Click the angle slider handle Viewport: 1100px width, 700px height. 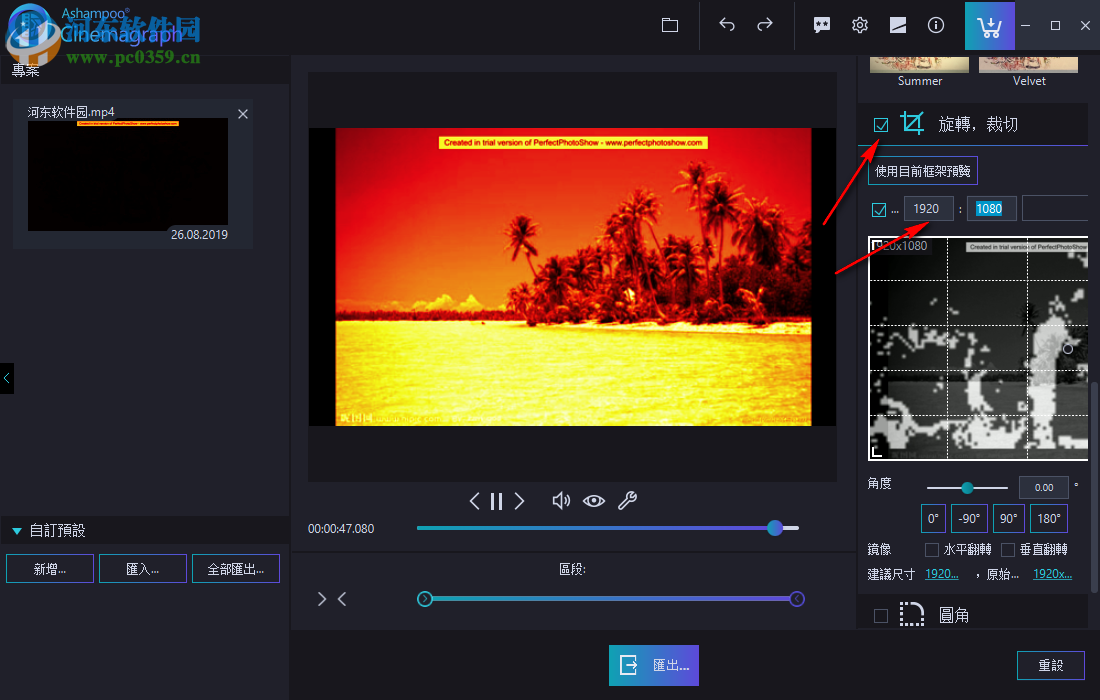(967, 488)
